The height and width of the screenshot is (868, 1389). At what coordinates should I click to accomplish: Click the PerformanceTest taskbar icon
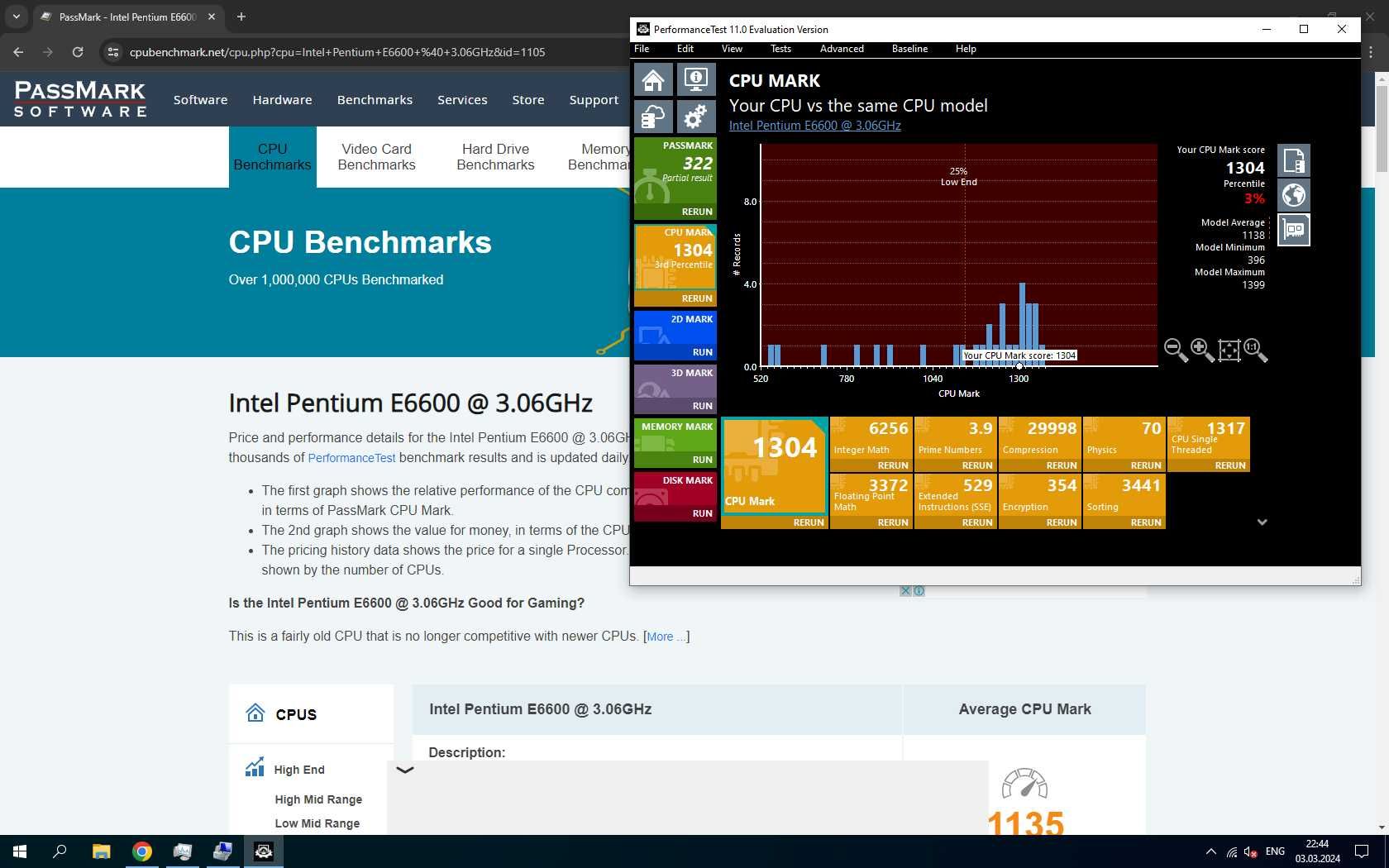click(x=264, y=851)
